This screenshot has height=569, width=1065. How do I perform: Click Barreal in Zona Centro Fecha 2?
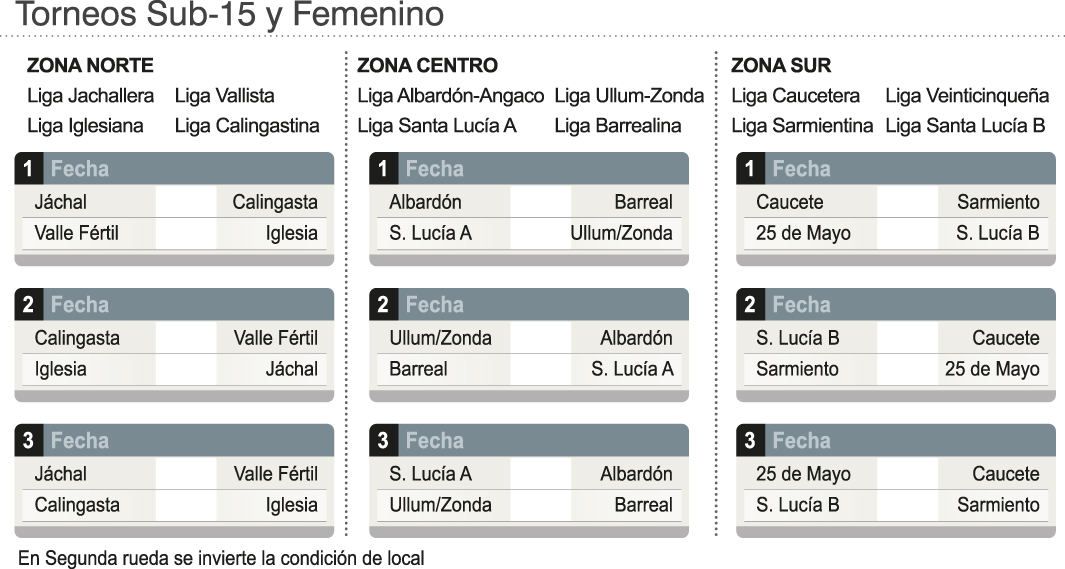pos(418,369)
